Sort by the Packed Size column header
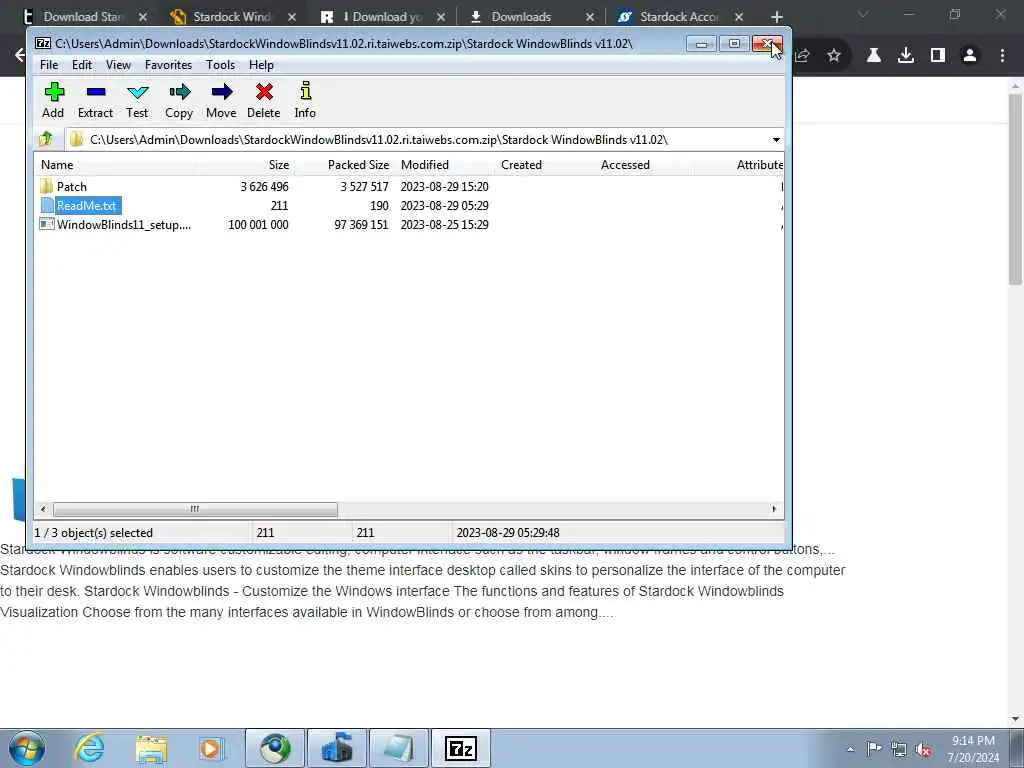The image size is (1024, 768). coord(344,165)
